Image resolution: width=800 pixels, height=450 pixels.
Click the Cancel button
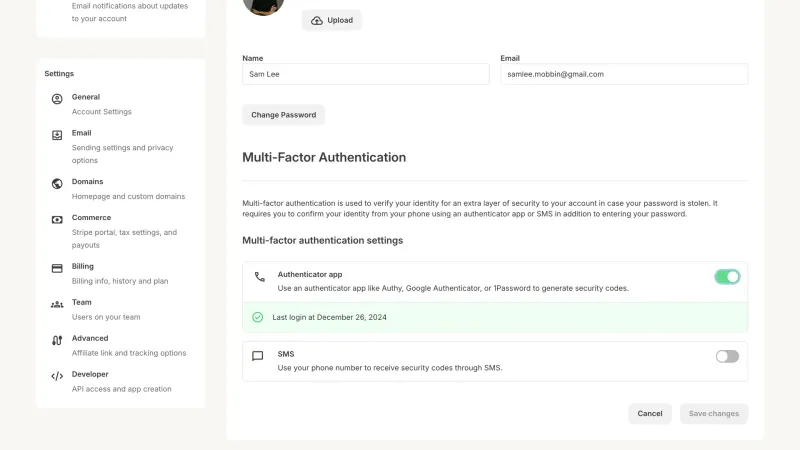pyautogui.click(x=649, y=414)
